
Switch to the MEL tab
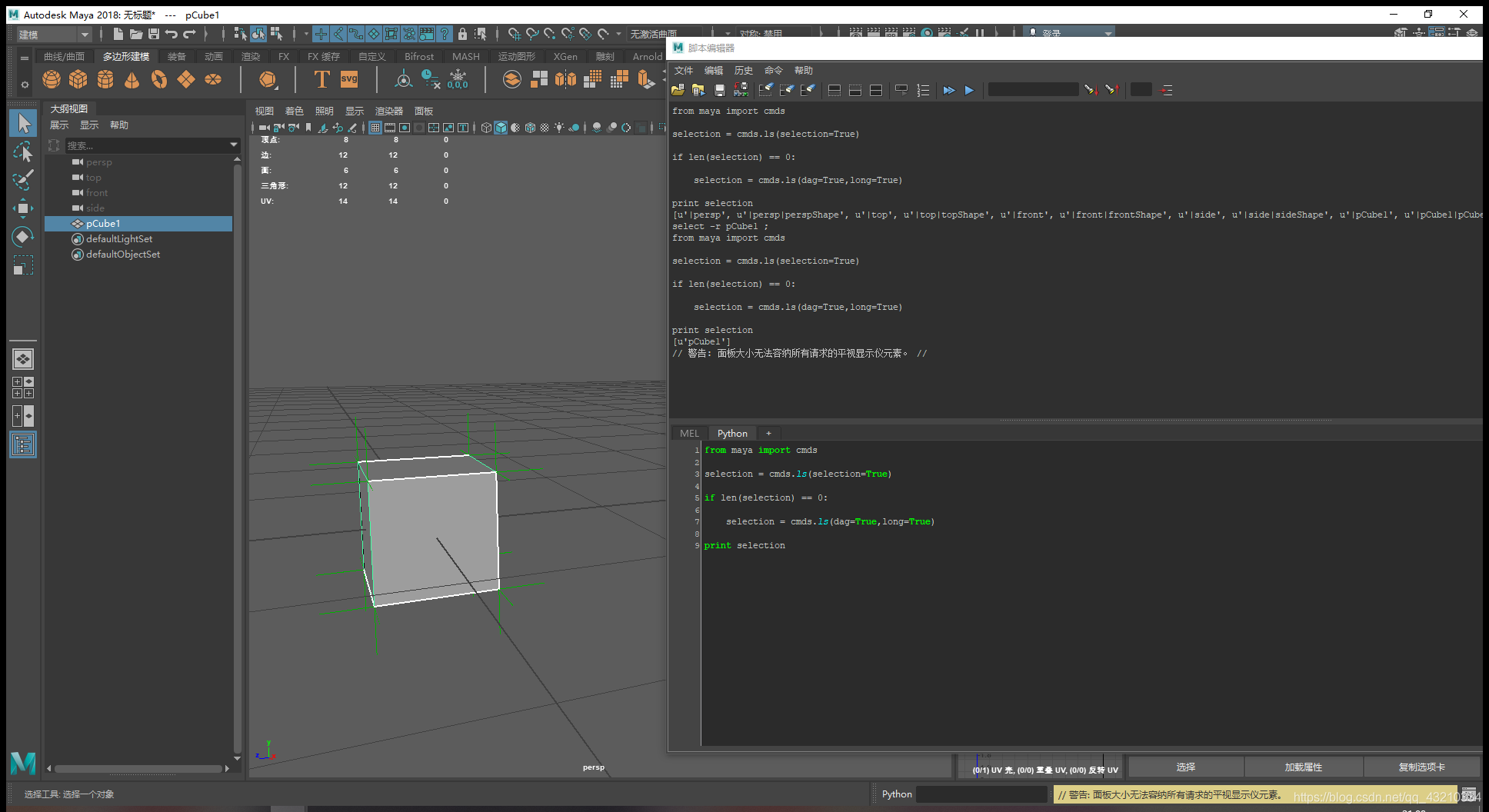(688, 433)
